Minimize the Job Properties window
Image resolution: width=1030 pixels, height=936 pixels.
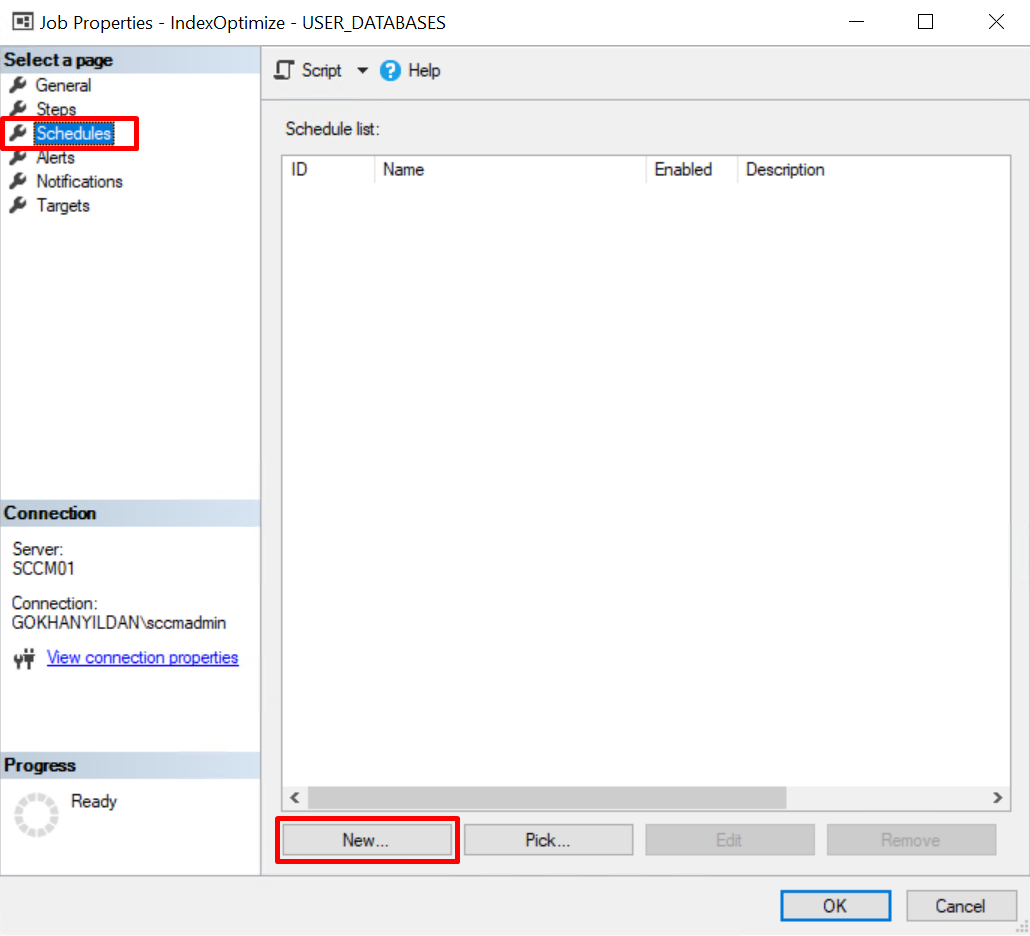(x=856, y=22)
